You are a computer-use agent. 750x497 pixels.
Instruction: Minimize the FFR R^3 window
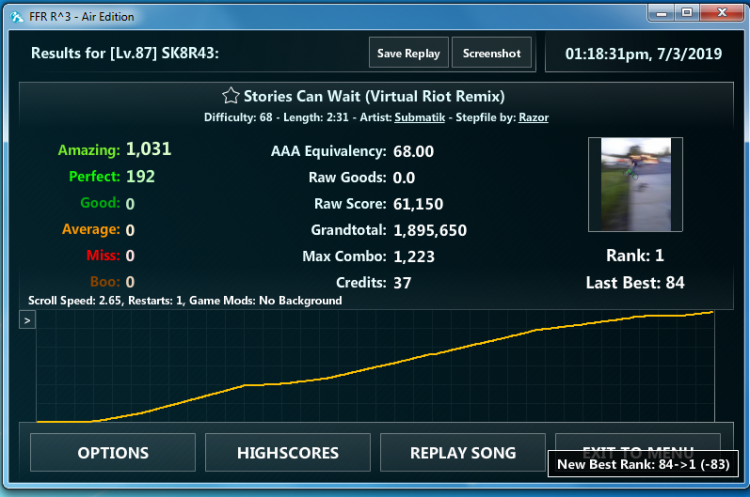[x=658, y=12]
